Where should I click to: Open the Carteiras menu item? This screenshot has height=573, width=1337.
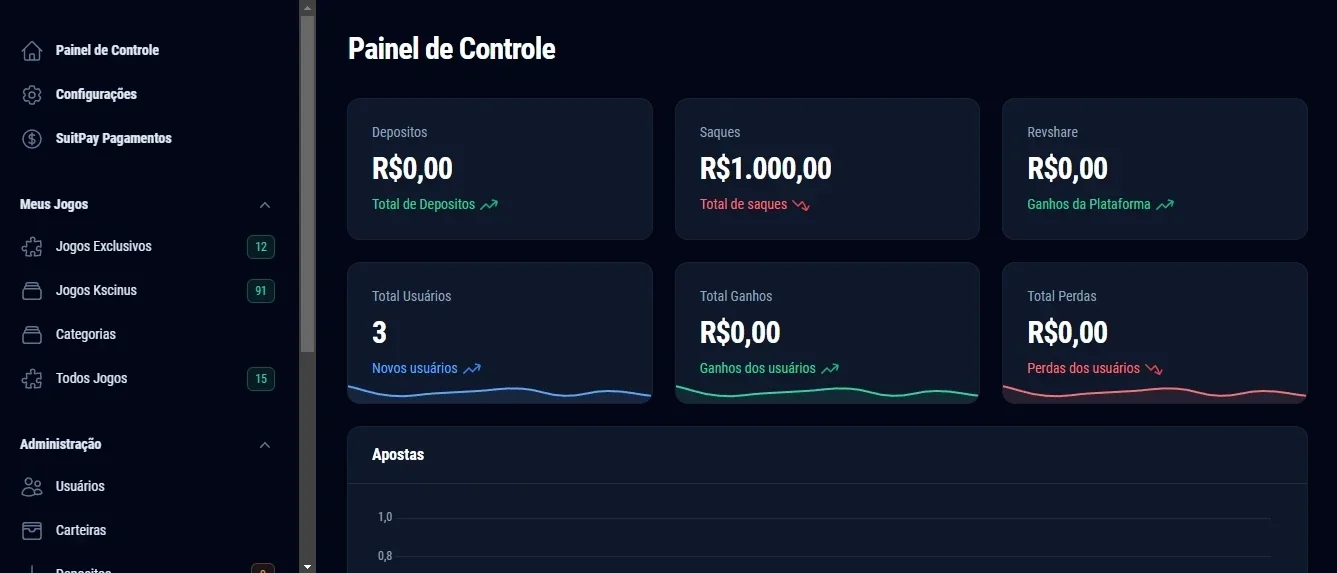[x=147, y=531]
